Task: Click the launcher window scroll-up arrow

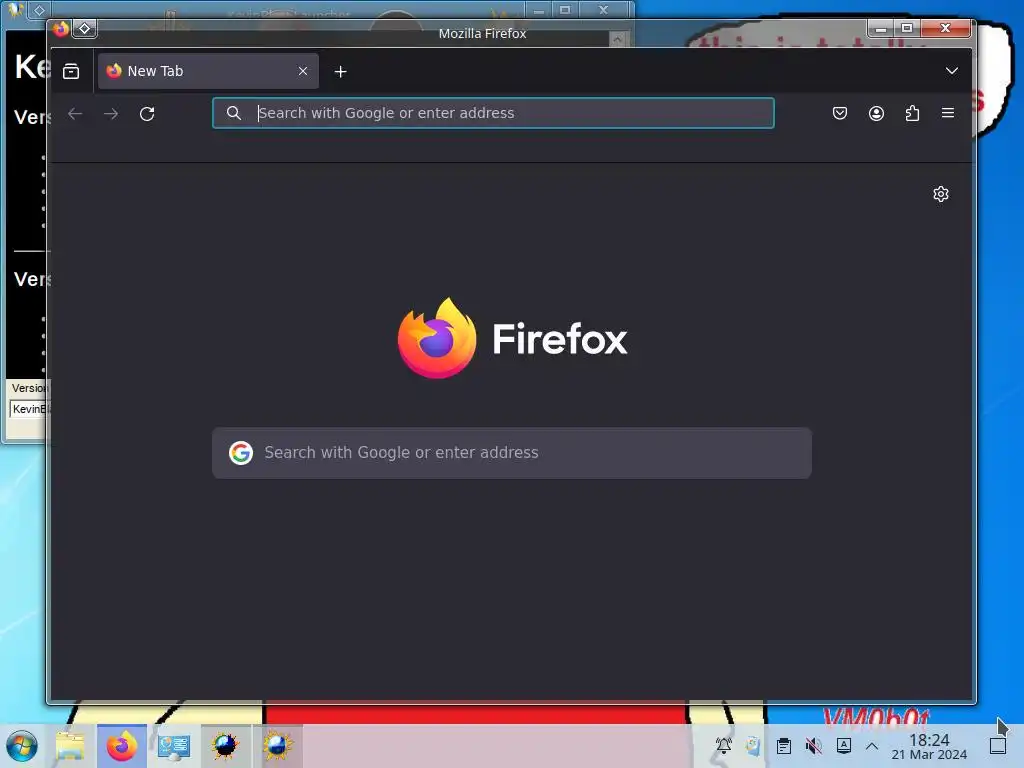Action: (x=616, y=39)
